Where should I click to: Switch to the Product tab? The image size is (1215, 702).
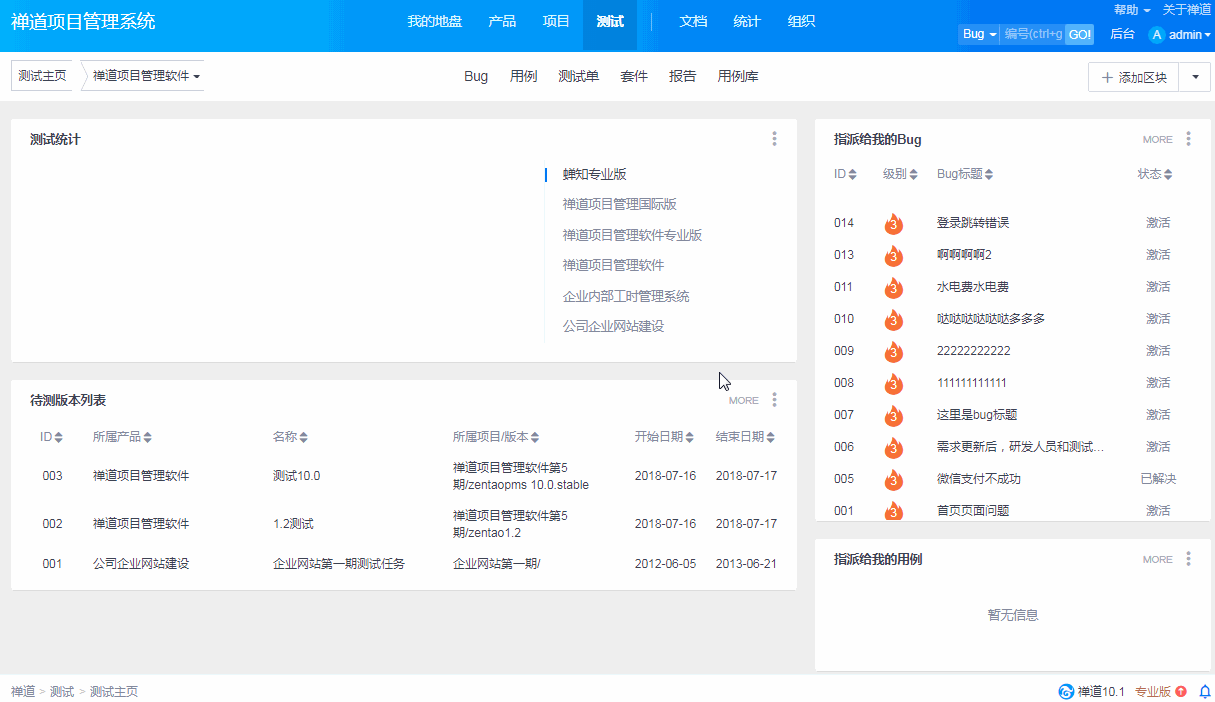click(x=502, y=22)
